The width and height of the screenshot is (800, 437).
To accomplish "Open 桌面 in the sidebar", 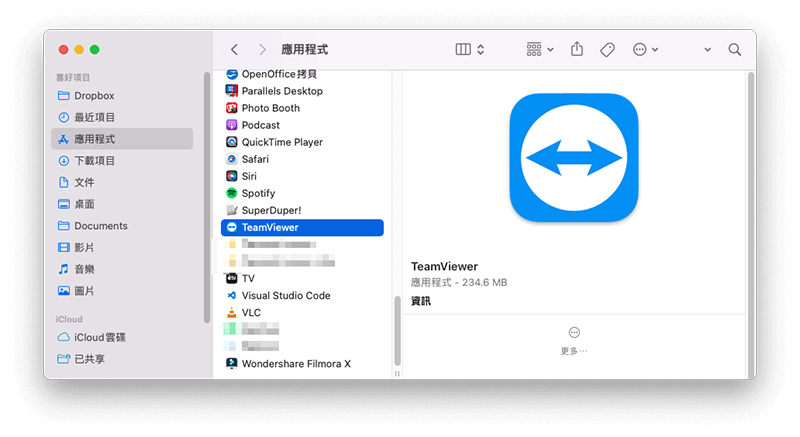I will [122, 204].
